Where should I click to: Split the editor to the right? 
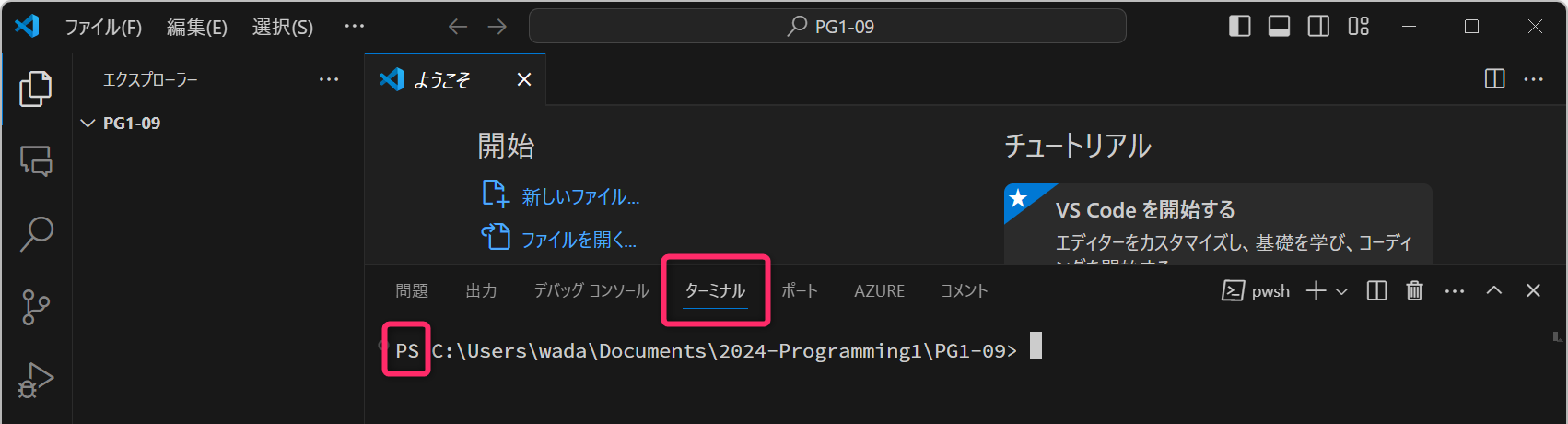(1494, 79)
